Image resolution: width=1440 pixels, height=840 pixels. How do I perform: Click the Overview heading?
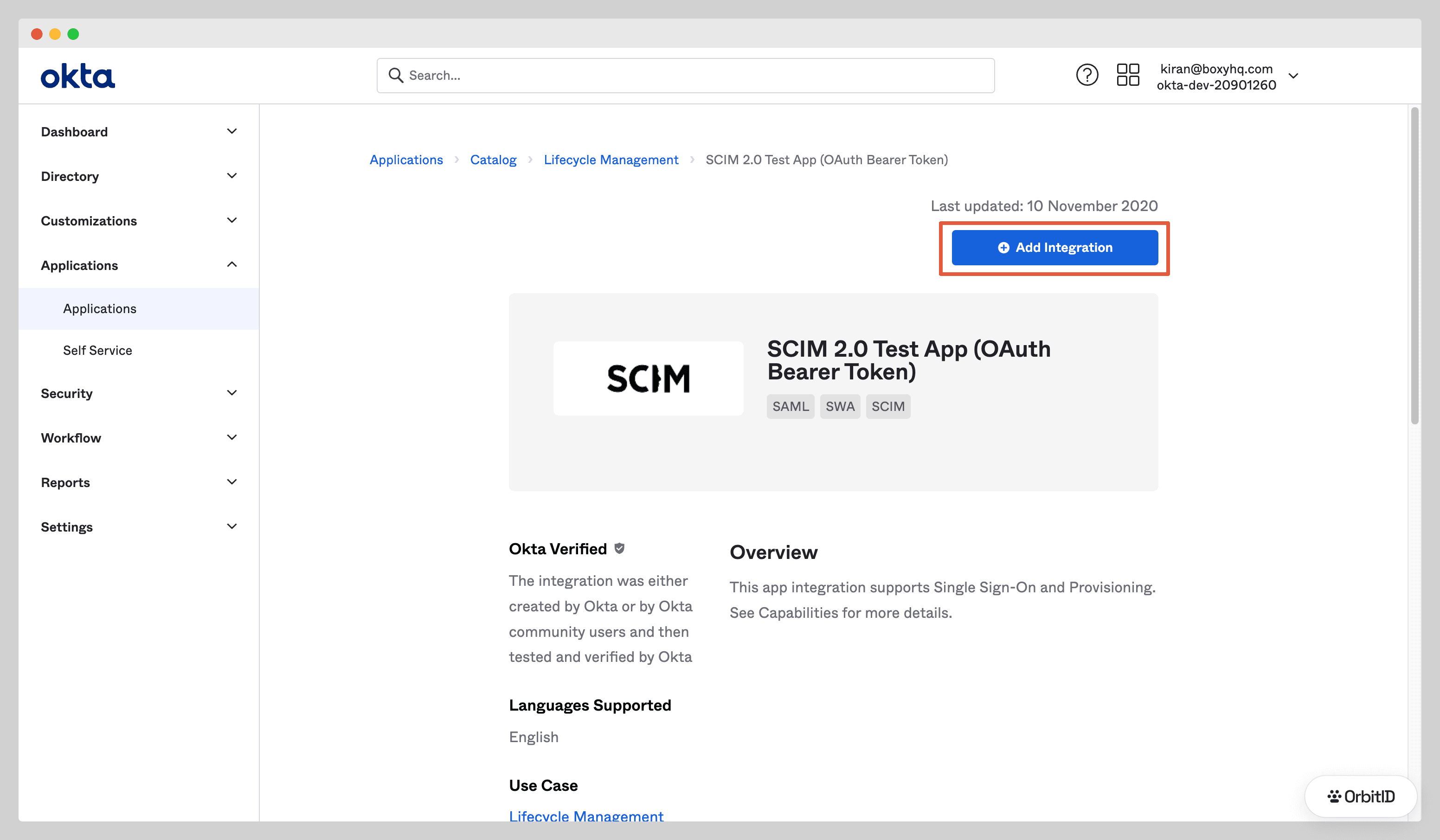tap(773, 552)
